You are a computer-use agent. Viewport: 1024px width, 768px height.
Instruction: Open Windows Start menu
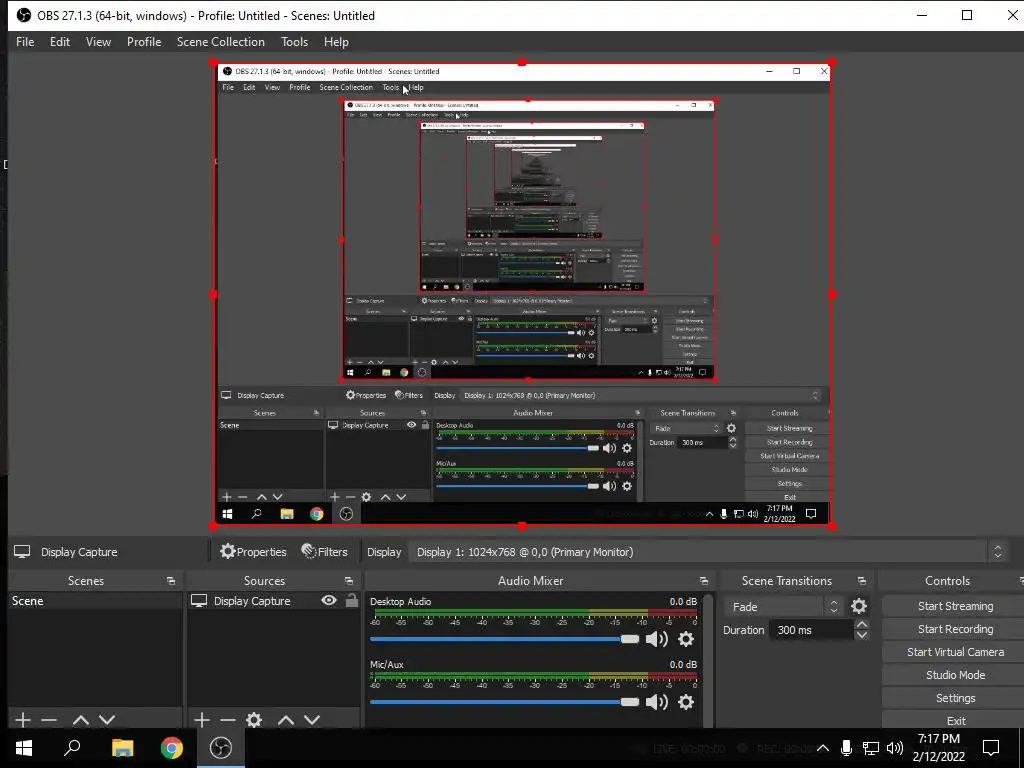(x=24, y=748)
